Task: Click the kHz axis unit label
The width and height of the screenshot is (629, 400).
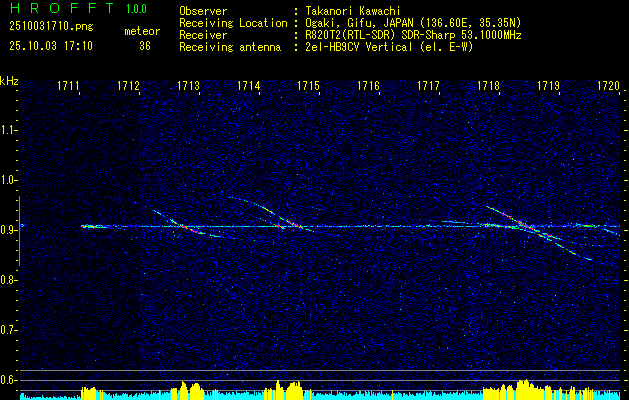Action: pos(10,81)
